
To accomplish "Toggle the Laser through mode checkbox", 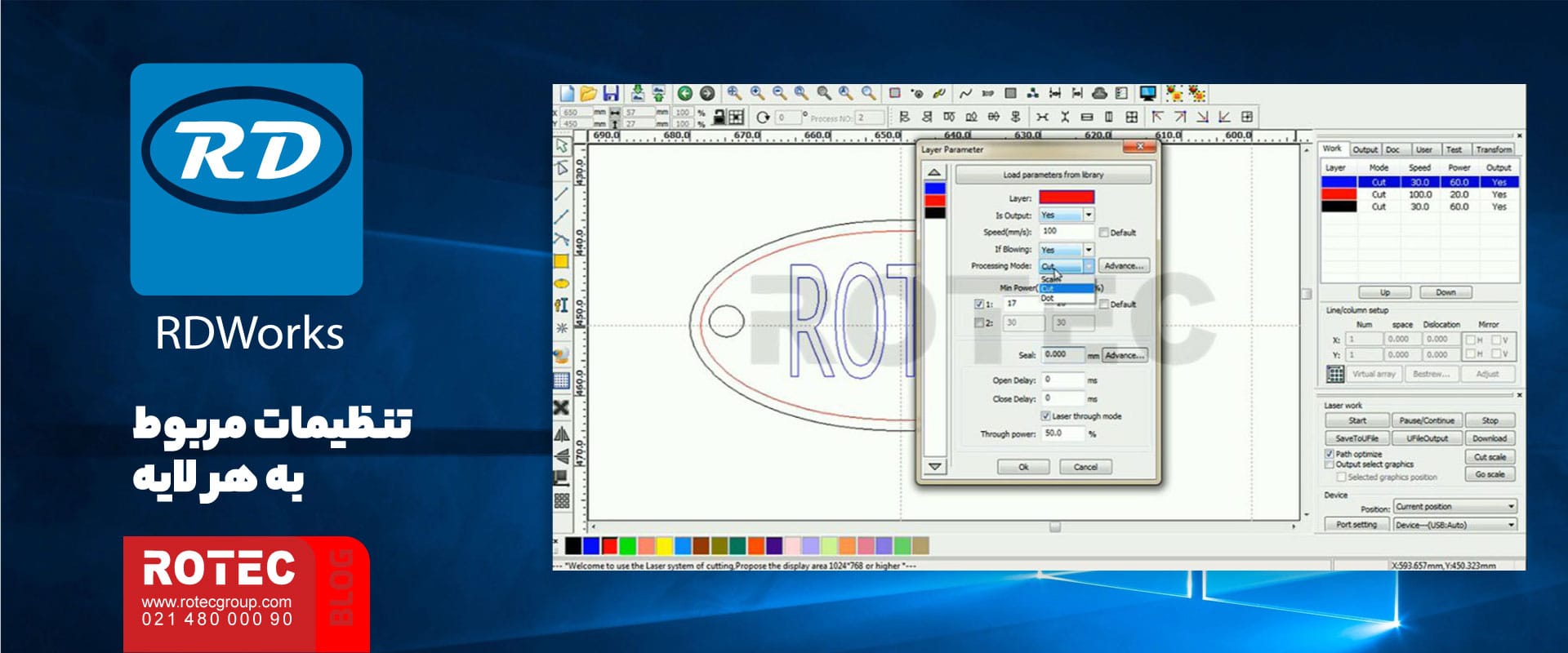I will pyautogui.click(x=1045, y=416).
